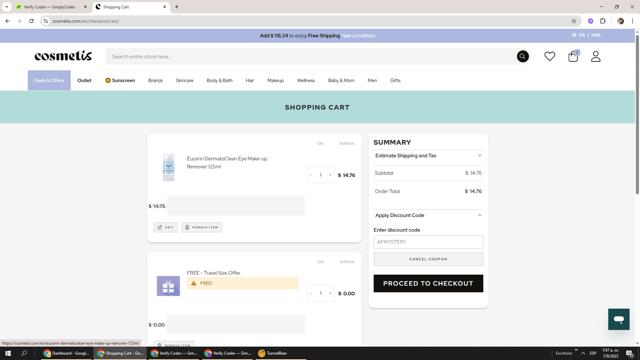640x360 pixels.
Task: Bookmark this page with the star
Action: 573,21
